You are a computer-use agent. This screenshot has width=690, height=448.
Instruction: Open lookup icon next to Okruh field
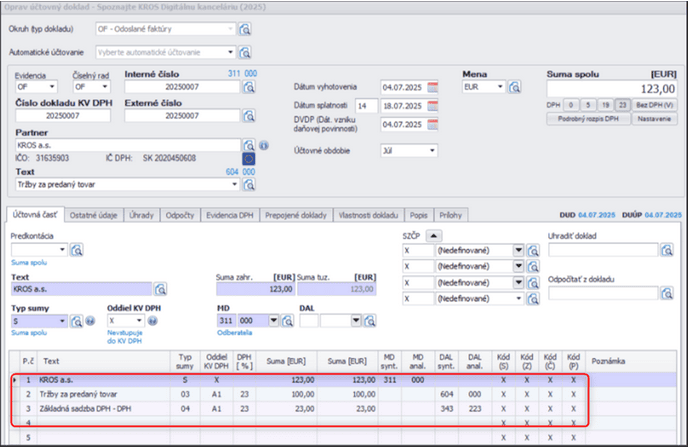(x=245, y=29)
